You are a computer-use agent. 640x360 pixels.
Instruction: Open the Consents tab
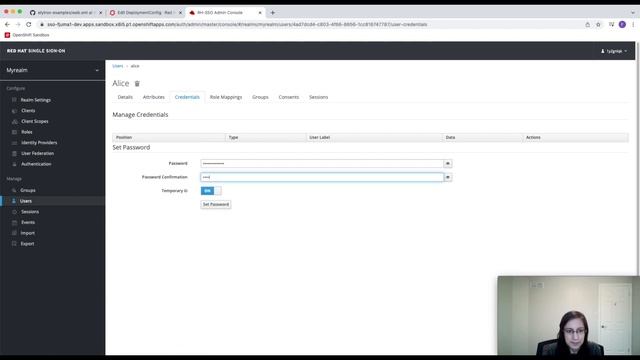click(x=289, y=97)
